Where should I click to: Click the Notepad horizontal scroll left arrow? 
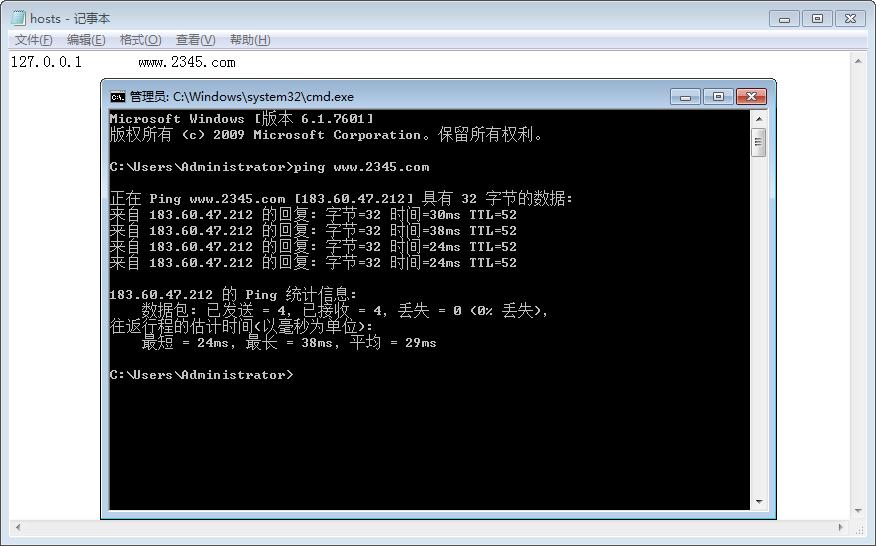[18, 527]
